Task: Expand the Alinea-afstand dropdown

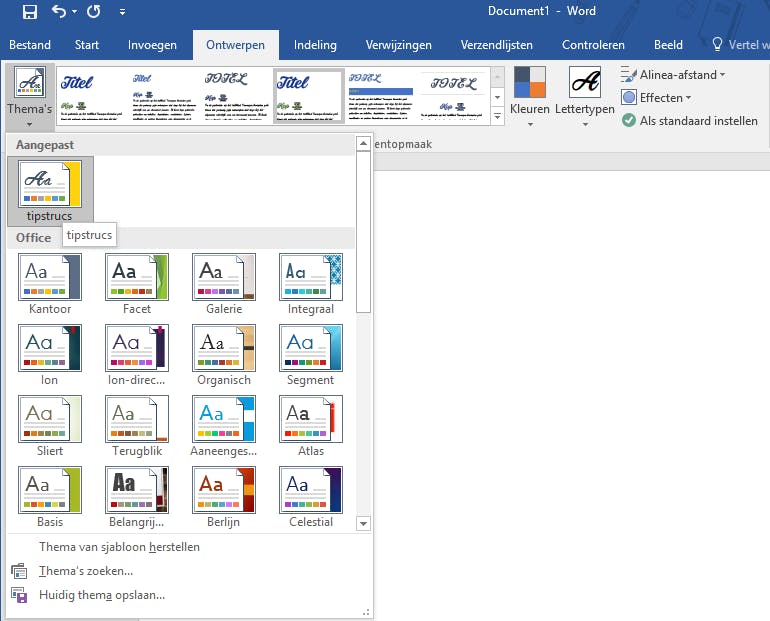Action: point(670,75)
